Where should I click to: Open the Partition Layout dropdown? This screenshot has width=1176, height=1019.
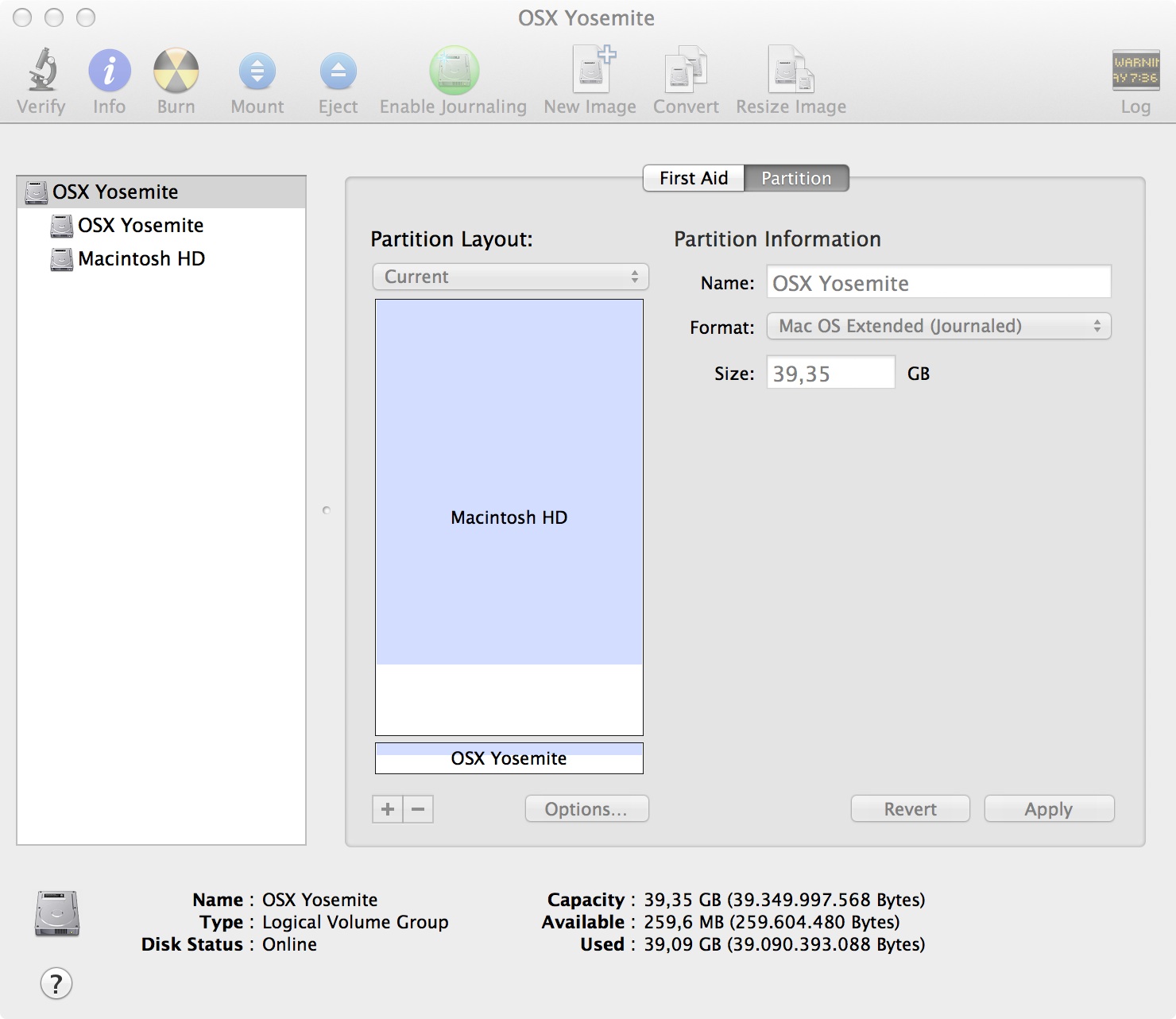click(x=510, y=277)
